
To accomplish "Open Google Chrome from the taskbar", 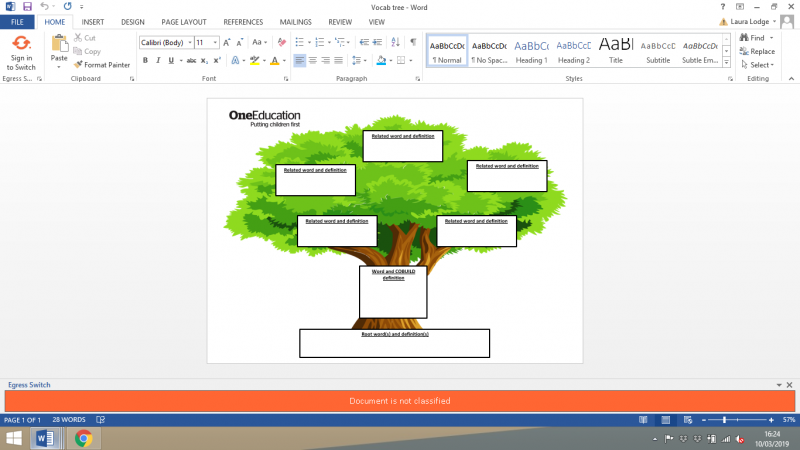I will (83, 438).
